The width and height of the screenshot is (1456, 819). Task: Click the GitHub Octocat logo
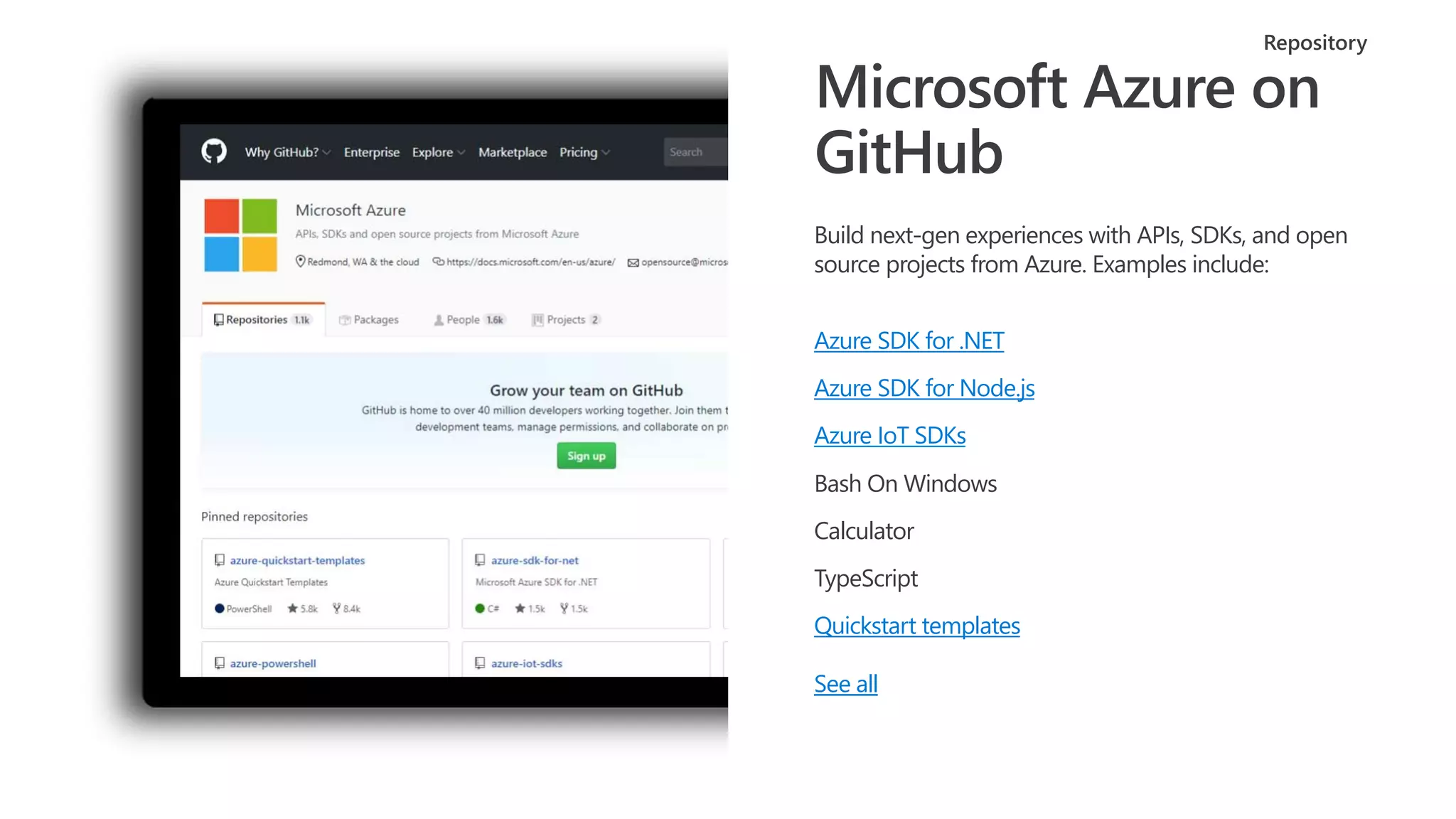[x=214, y=151]
